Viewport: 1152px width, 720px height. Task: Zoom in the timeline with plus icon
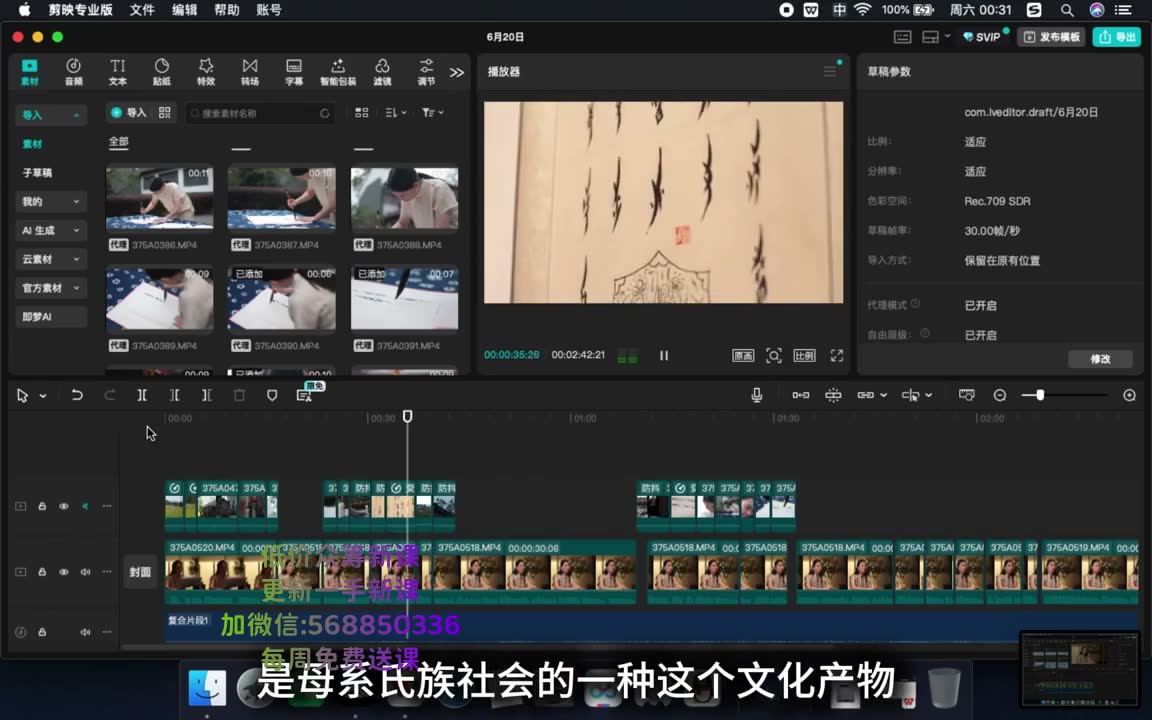(1129, 395)
